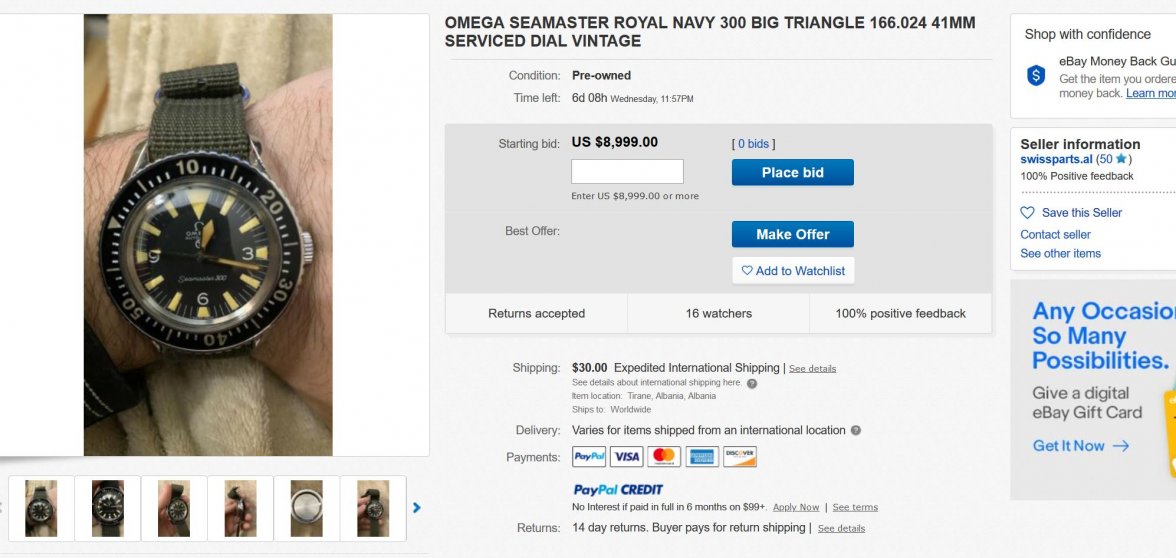Show next thumbnails with right arrow
This screenshot has width=1176, height=558.
tap(417, 508)
